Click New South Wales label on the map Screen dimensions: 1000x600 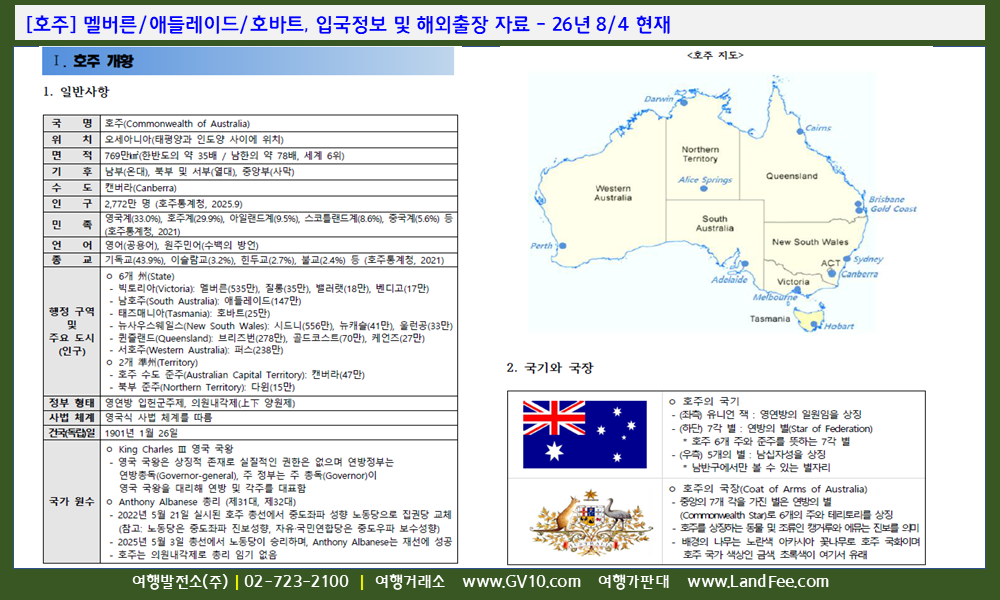coord(810,242)
